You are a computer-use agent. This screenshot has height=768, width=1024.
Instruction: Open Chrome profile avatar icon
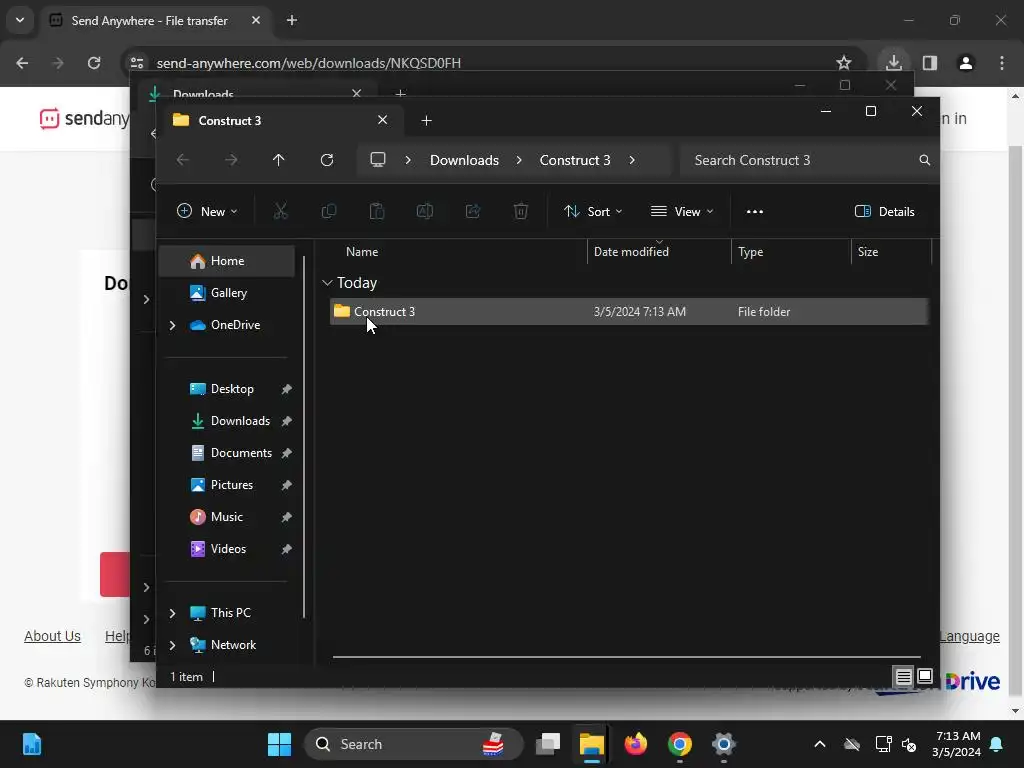click(x=965, y=63)
